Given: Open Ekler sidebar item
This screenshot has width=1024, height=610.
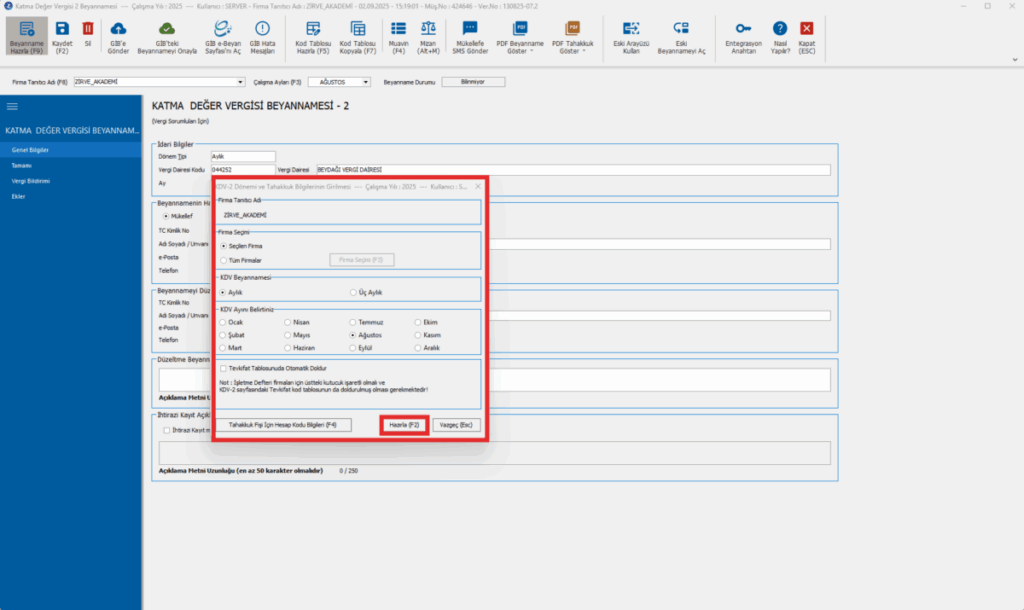Looking at the screenshot, I should 71,197.
